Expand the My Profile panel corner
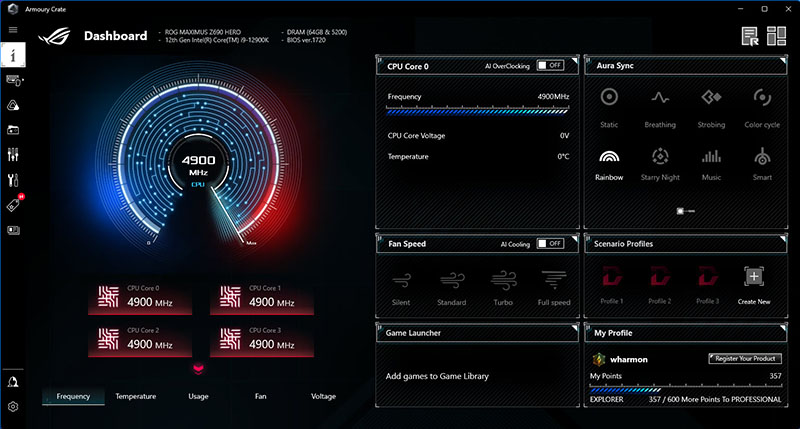The image size is (800, 429). 783,327
